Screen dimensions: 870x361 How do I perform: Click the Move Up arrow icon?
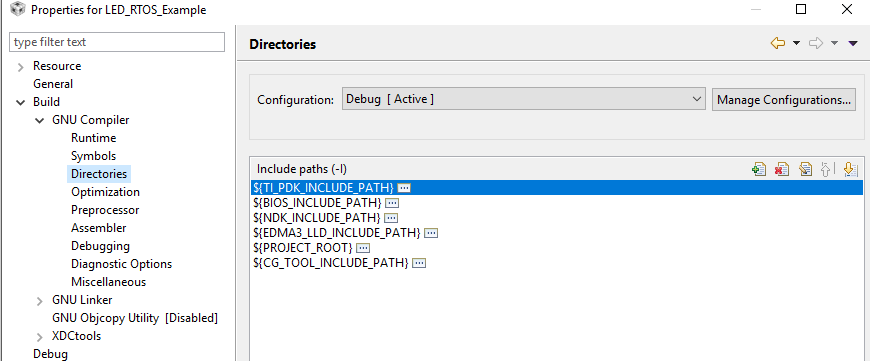click(826, 169)
